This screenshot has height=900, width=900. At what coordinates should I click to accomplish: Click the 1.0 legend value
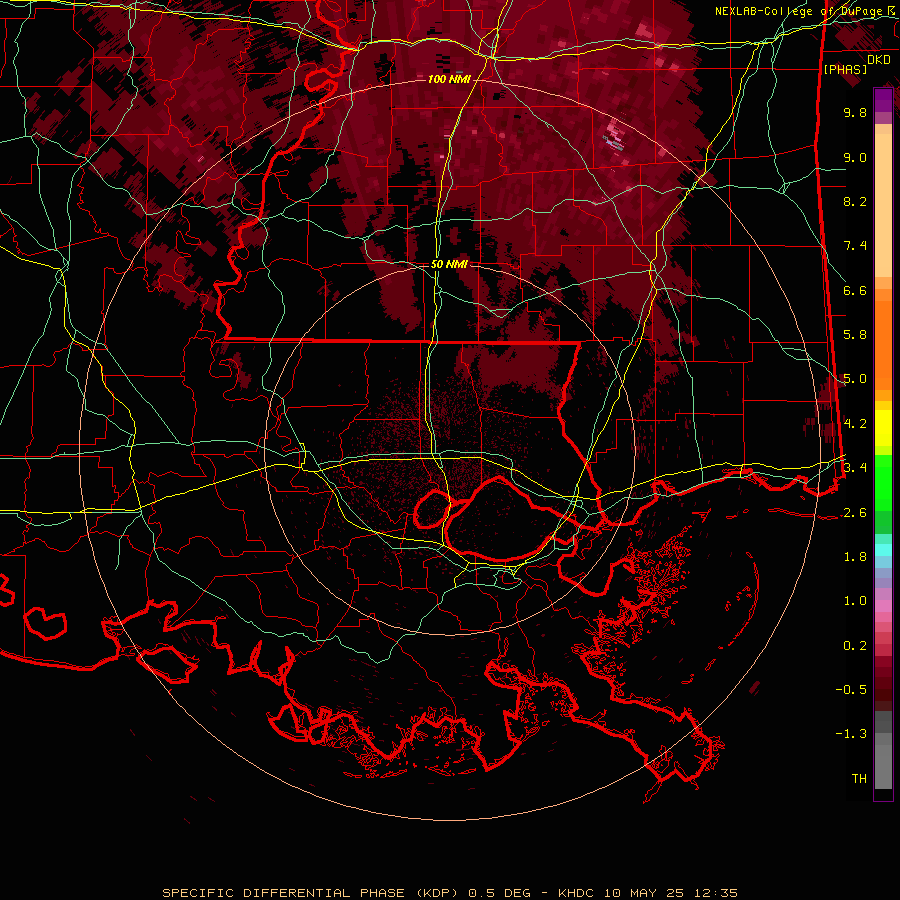point(855,601)
